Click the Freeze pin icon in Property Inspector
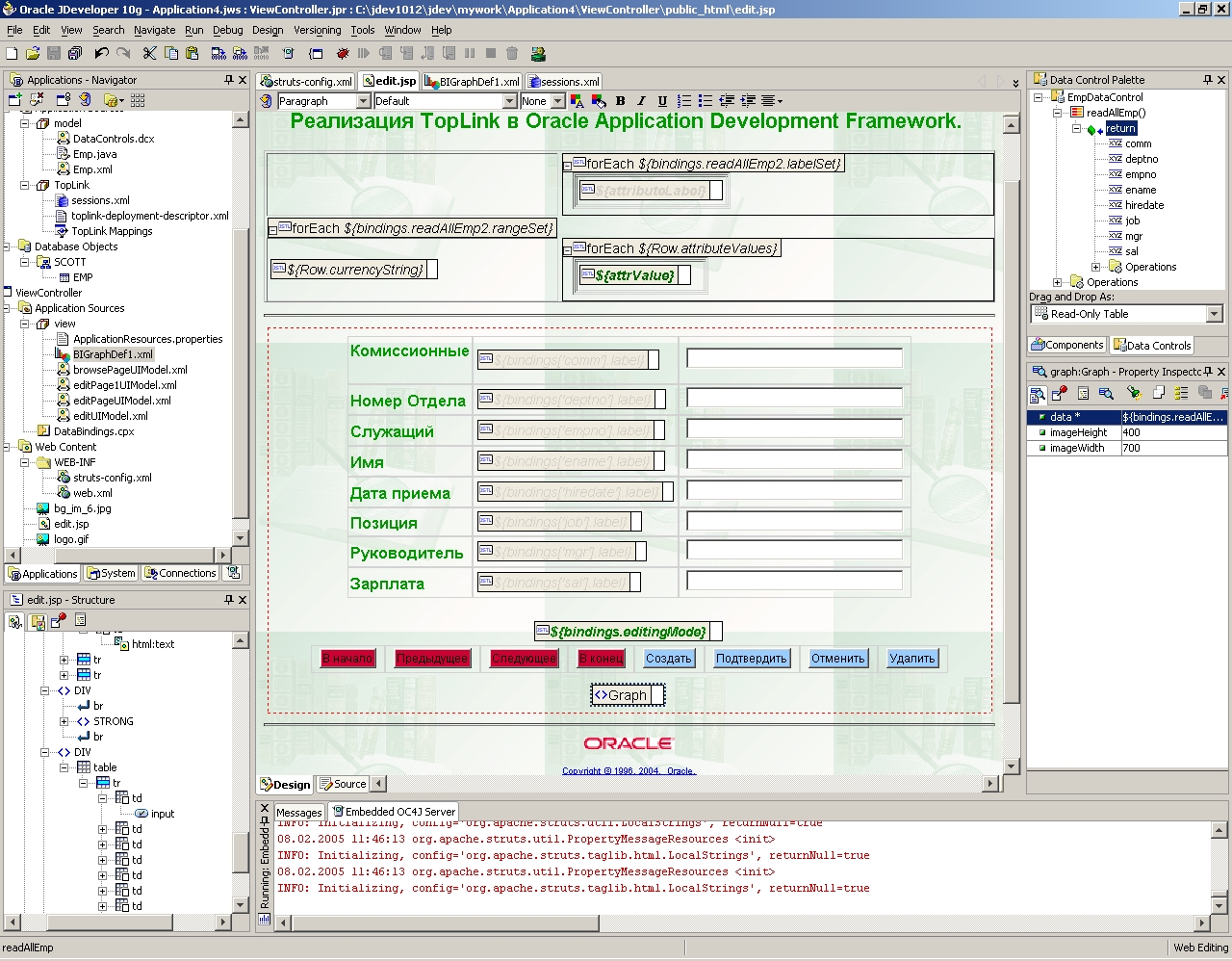This screenshot has width=1232, height=961. [x=1060, y=394]
